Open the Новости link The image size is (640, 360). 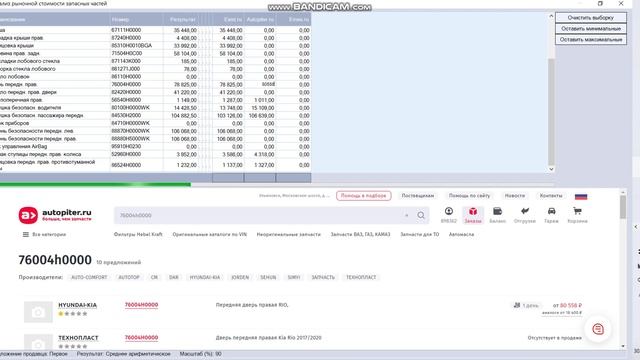click(515, 196)
